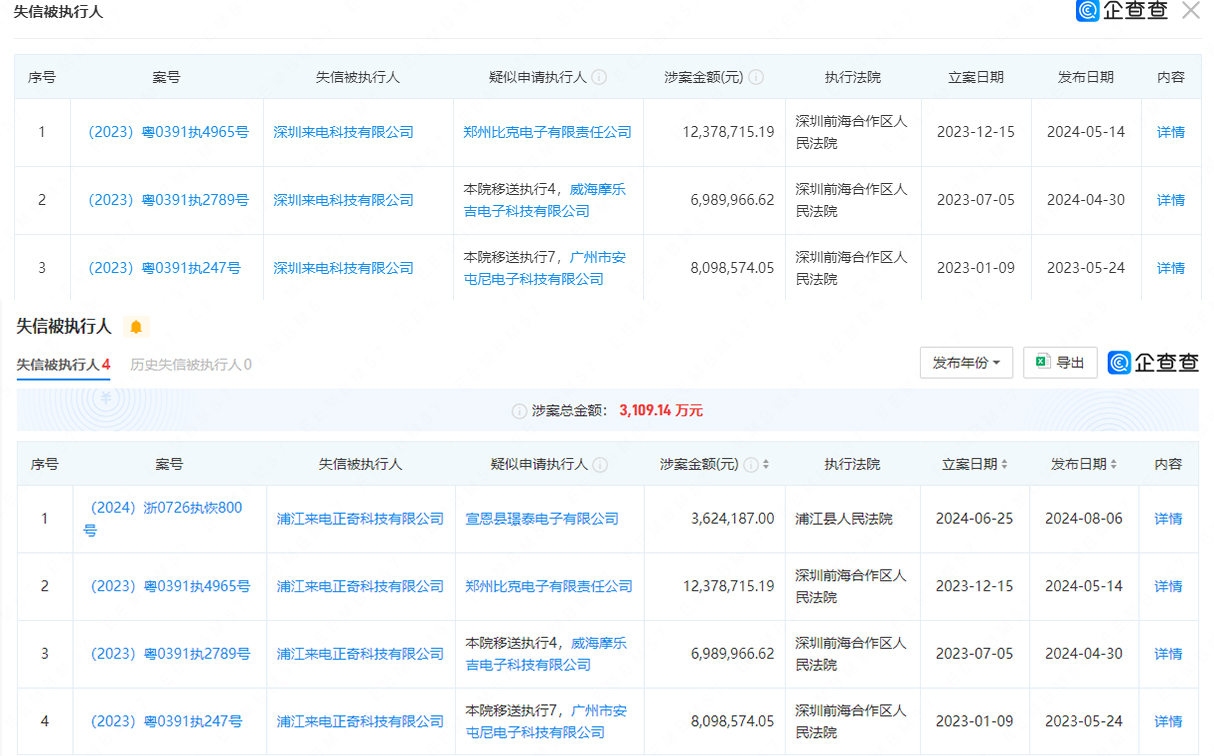
Task: Open 浦江来电正奇科技有限公司 link in the 执4965号 row
Action: 360,586
